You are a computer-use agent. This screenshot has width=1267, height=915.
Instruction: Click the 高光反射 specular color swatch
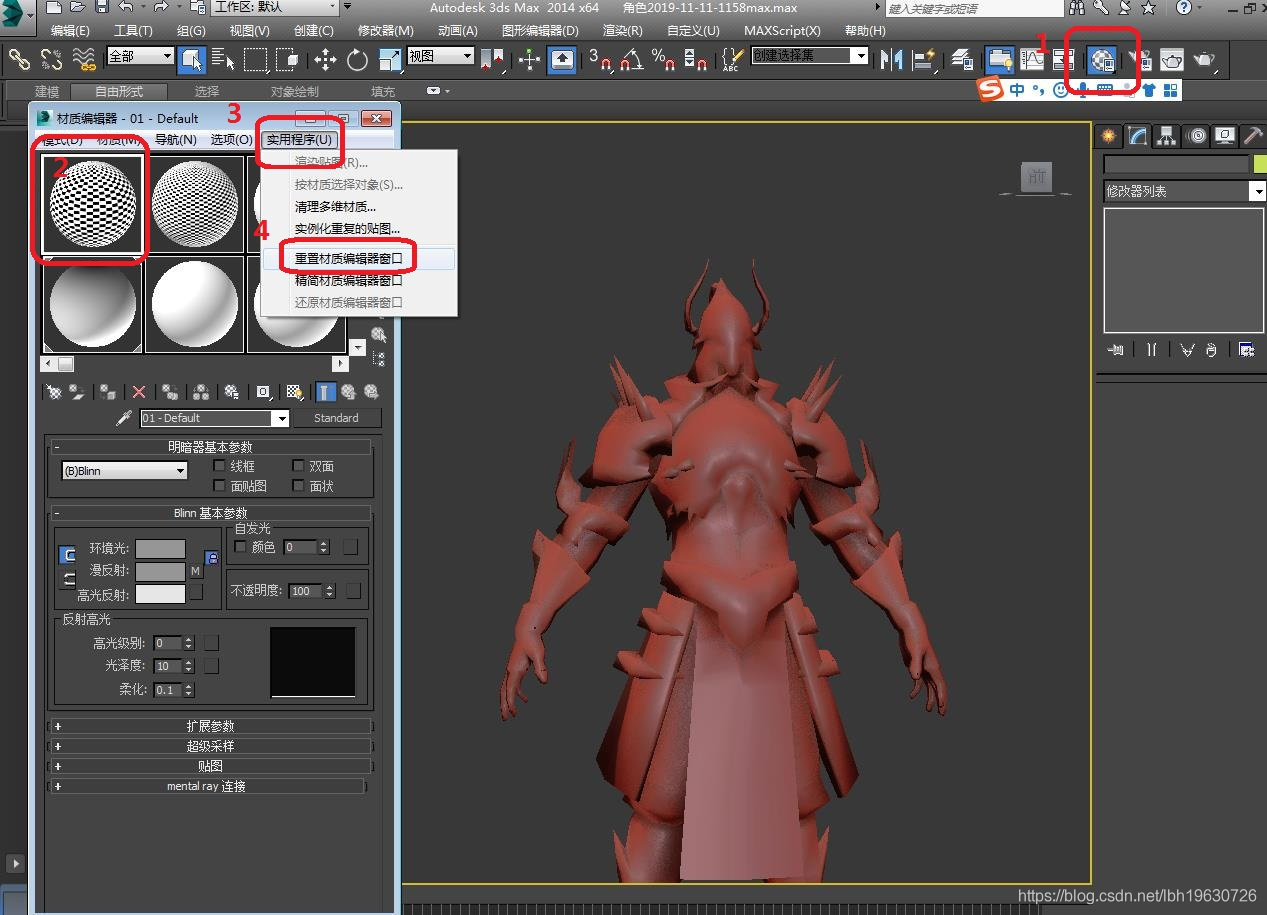[x=160, y=594]
